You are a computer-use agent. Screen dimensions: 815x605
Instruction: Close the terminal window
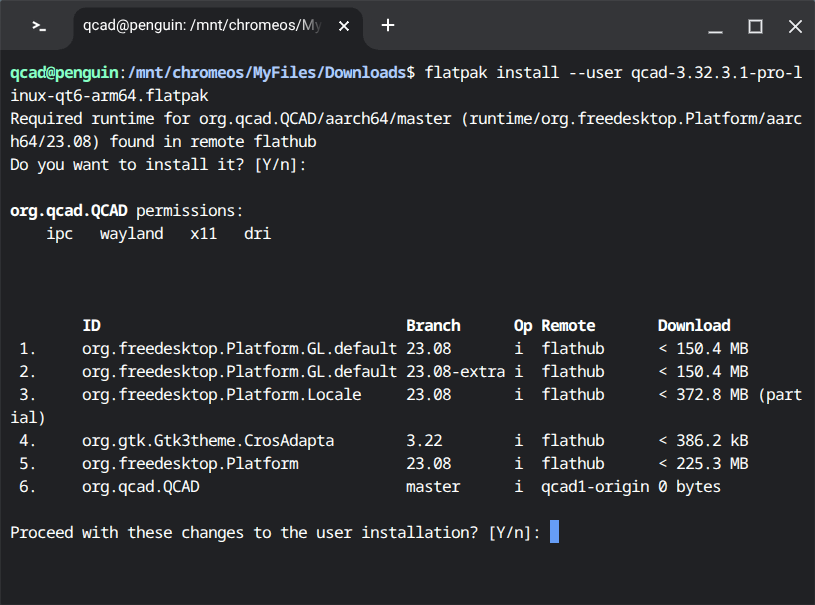pos(795,26)
